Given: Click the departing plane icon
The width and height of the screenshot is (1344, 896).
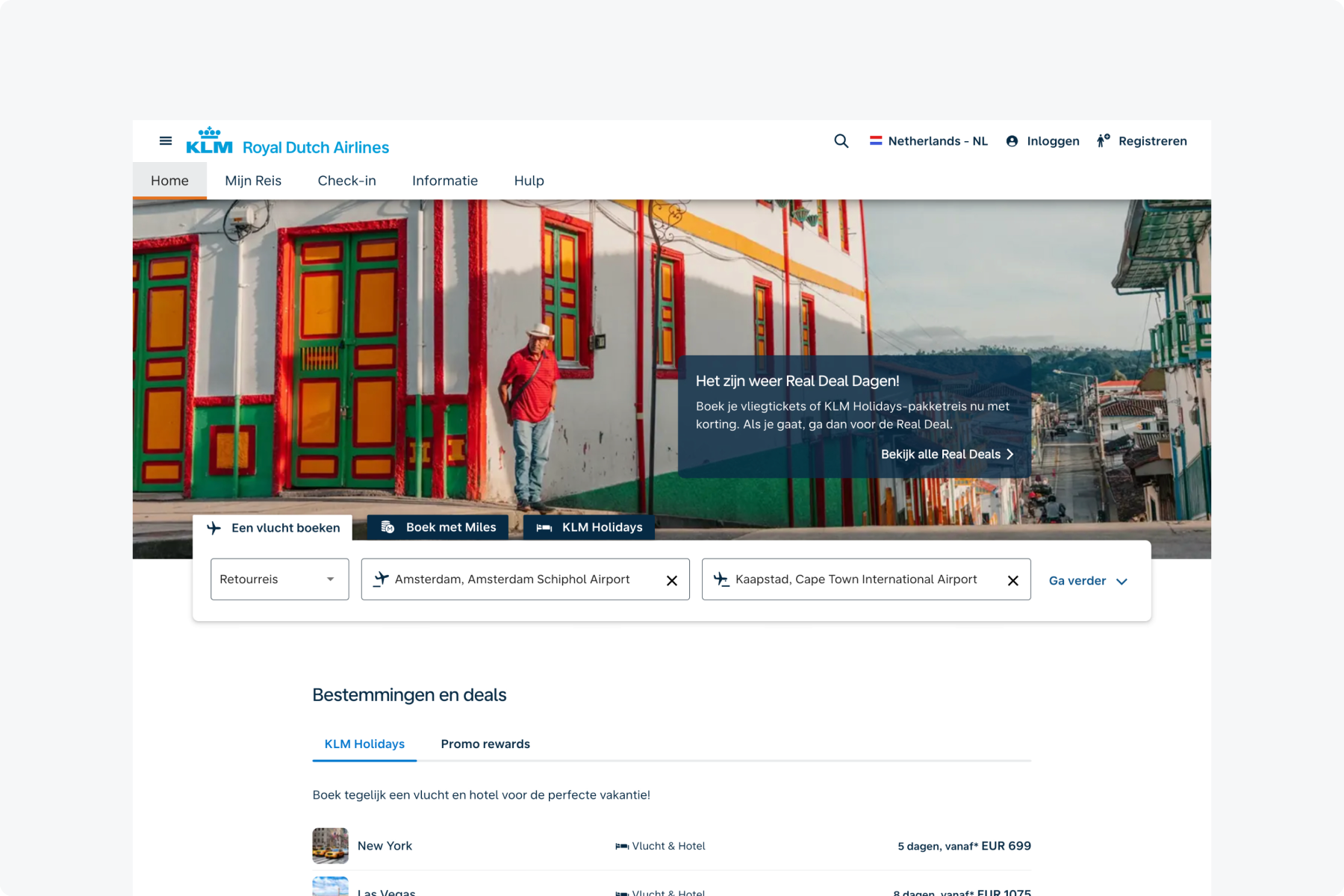Looking at the screenshot, I should click(x=381, y=579).
